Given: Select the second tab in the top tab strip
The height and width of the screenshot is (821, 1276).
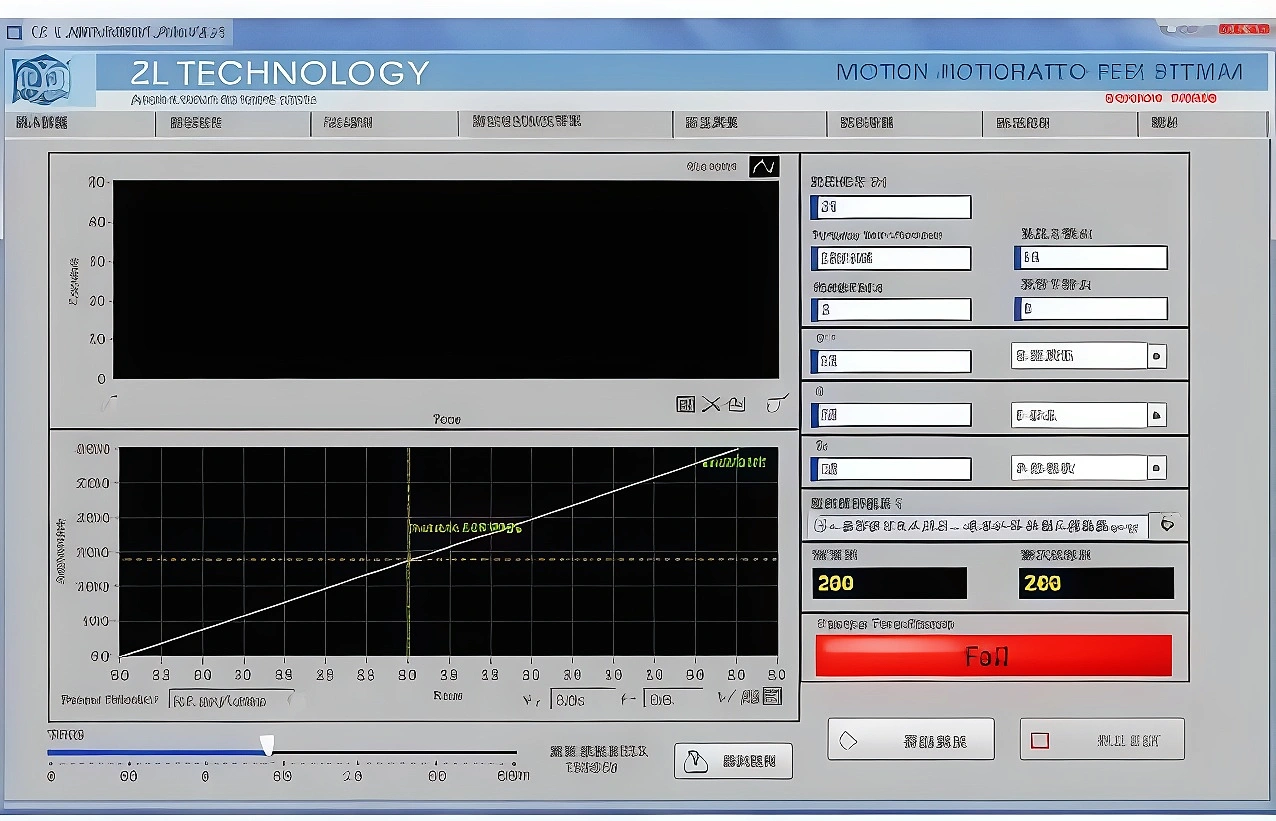Looking at the screenshot, I should point(232,123).
